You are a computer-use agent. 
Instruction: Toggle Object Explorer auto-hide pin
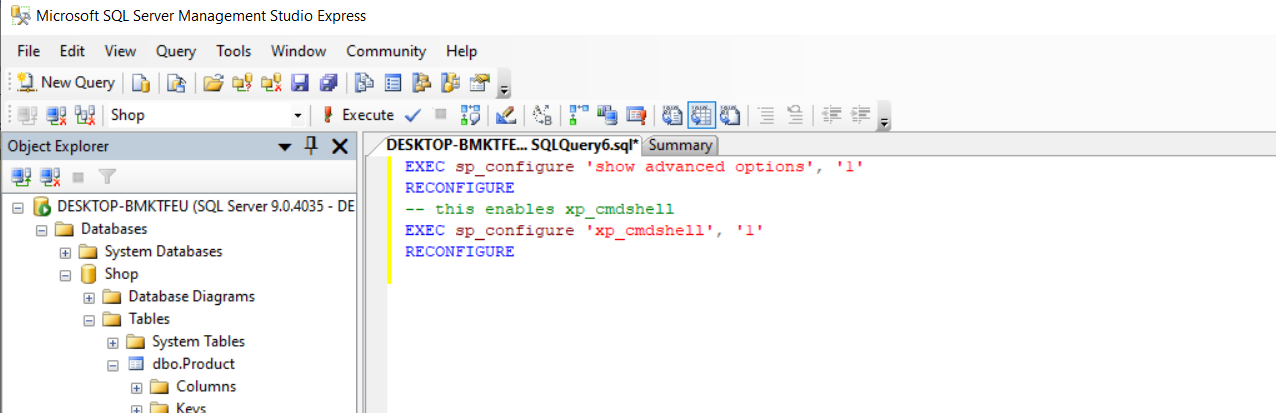point(311,146)
